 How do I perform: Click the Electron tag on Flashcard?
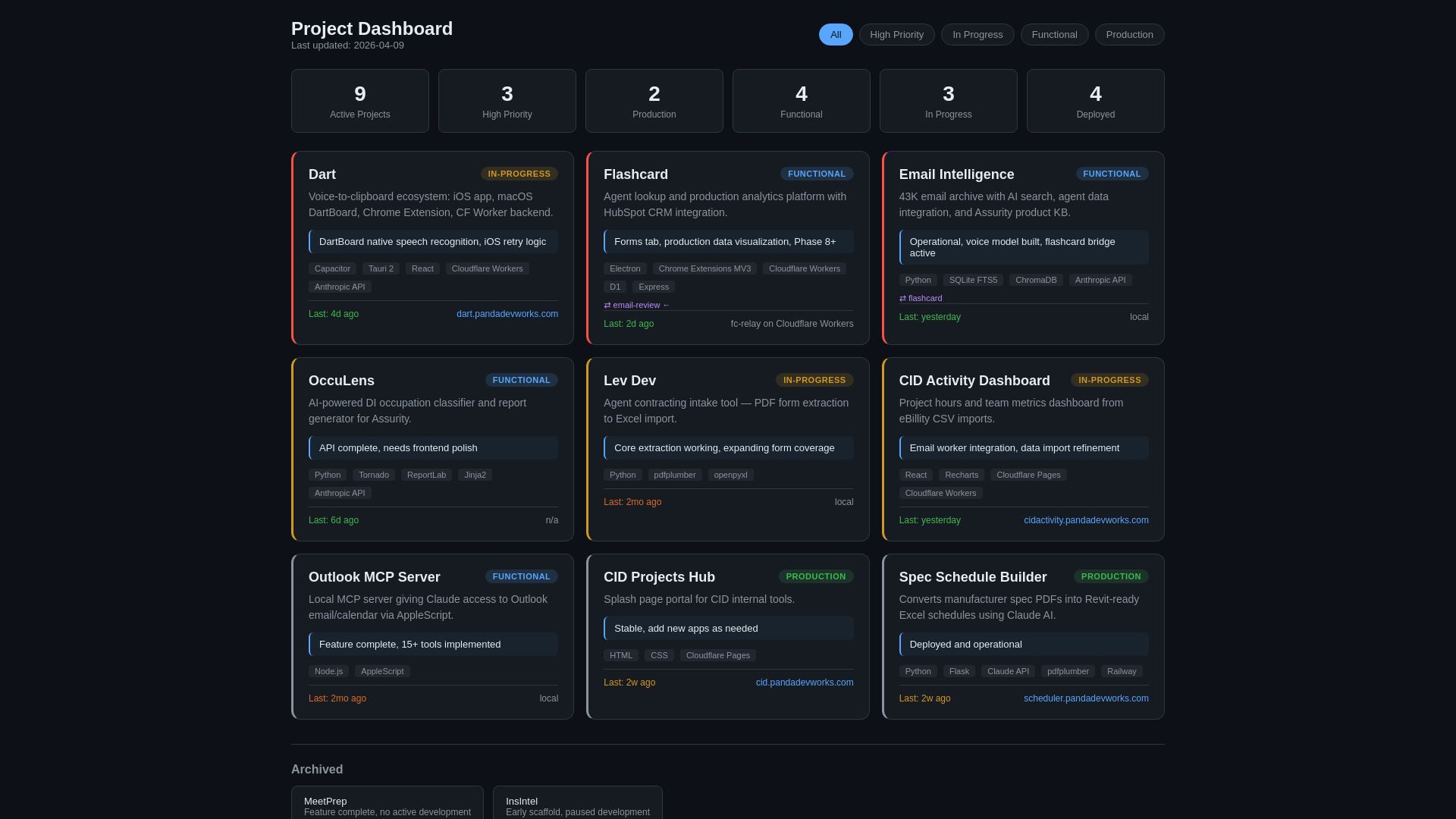[x=625, y=268]
